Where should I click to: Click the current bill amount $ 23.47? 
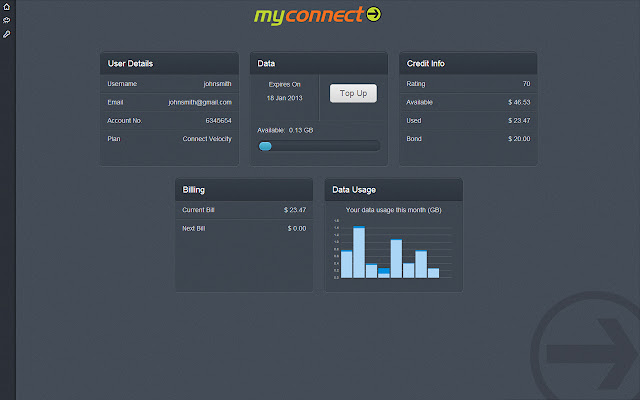coord(295,210)
